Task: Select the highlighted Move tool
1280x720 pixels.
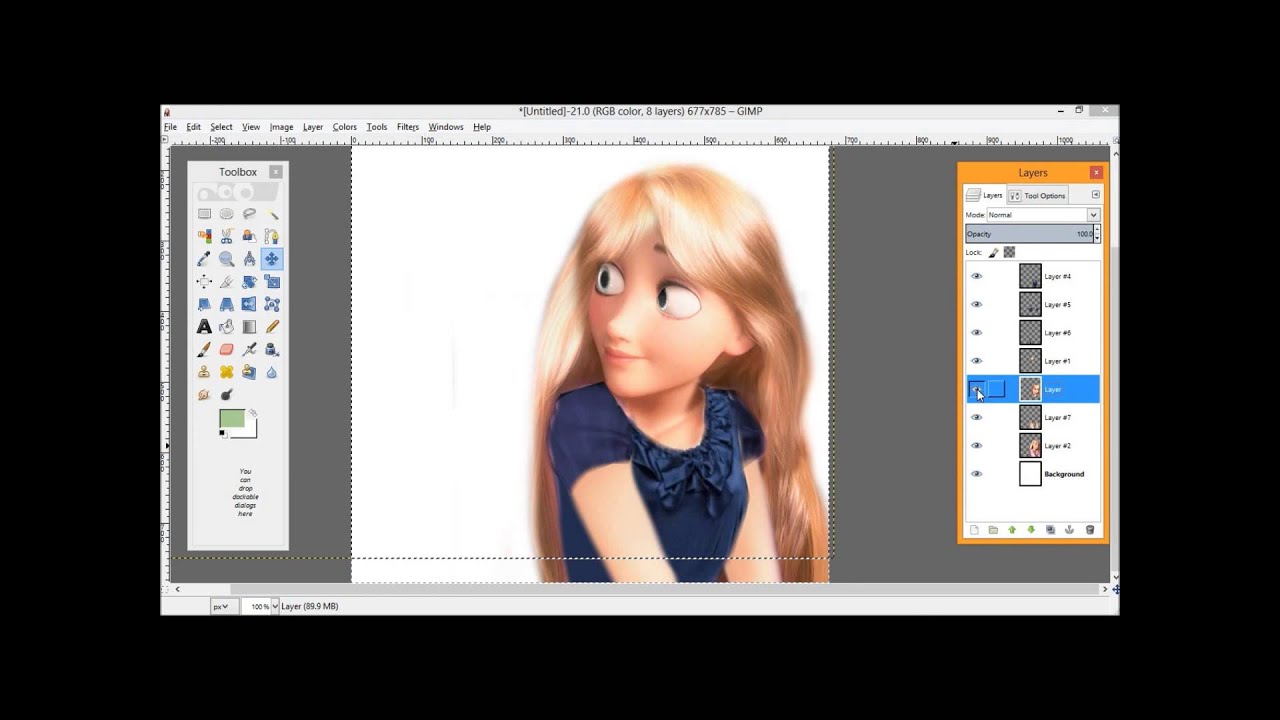Action: click(272, 259)
